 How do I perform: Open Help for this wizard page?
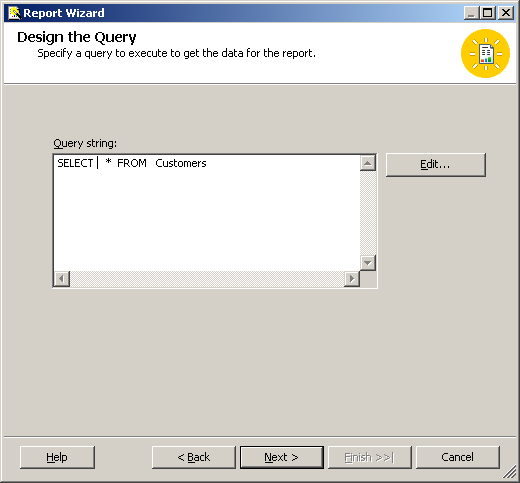click(57, 457)
